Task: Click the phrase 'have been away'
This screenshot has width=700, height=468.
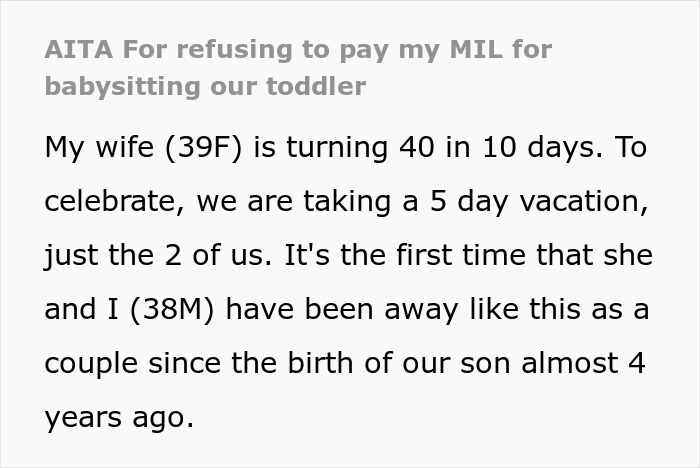Action: pos(342,309)
